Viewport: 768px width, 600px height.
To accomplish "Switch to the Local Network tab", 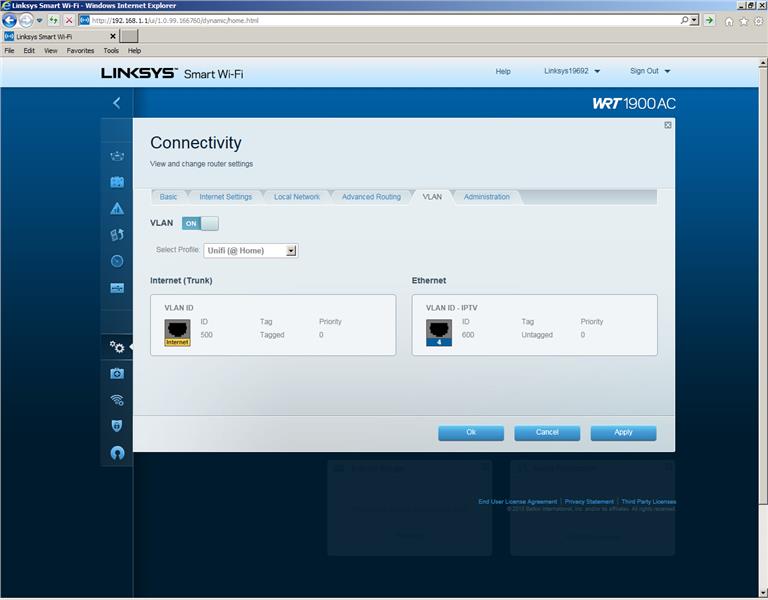I will pos(297,197).
